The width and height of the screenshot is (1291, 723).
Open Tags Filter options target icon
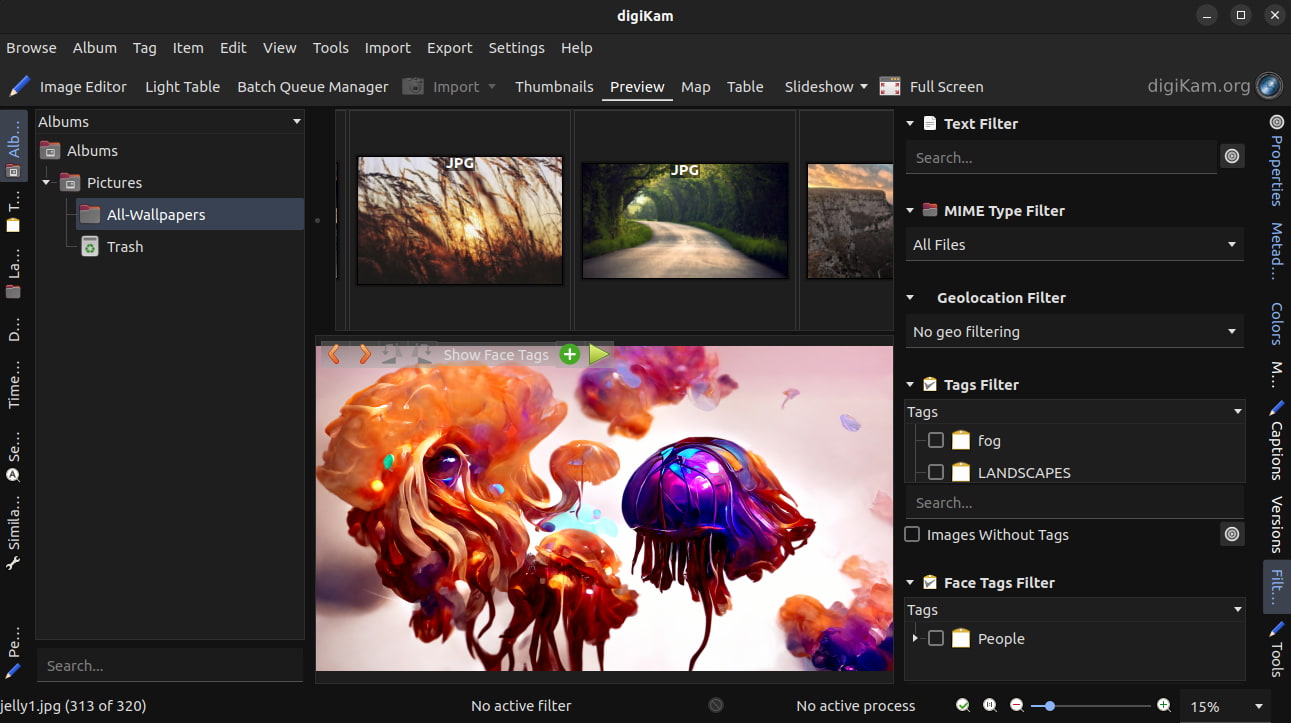[1232, 535]
